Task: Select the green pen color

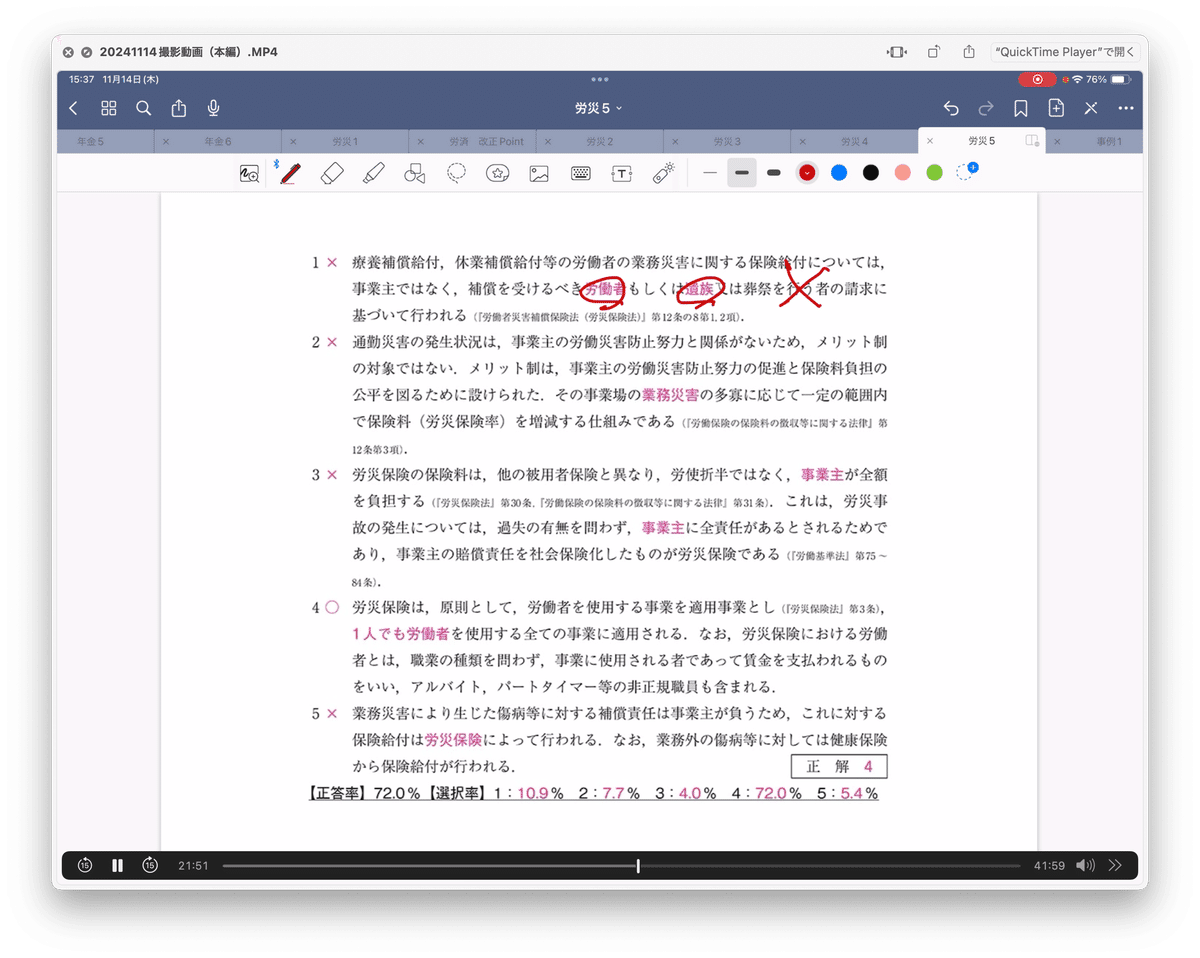Action: pyautogui.click(x=934, y=173)
